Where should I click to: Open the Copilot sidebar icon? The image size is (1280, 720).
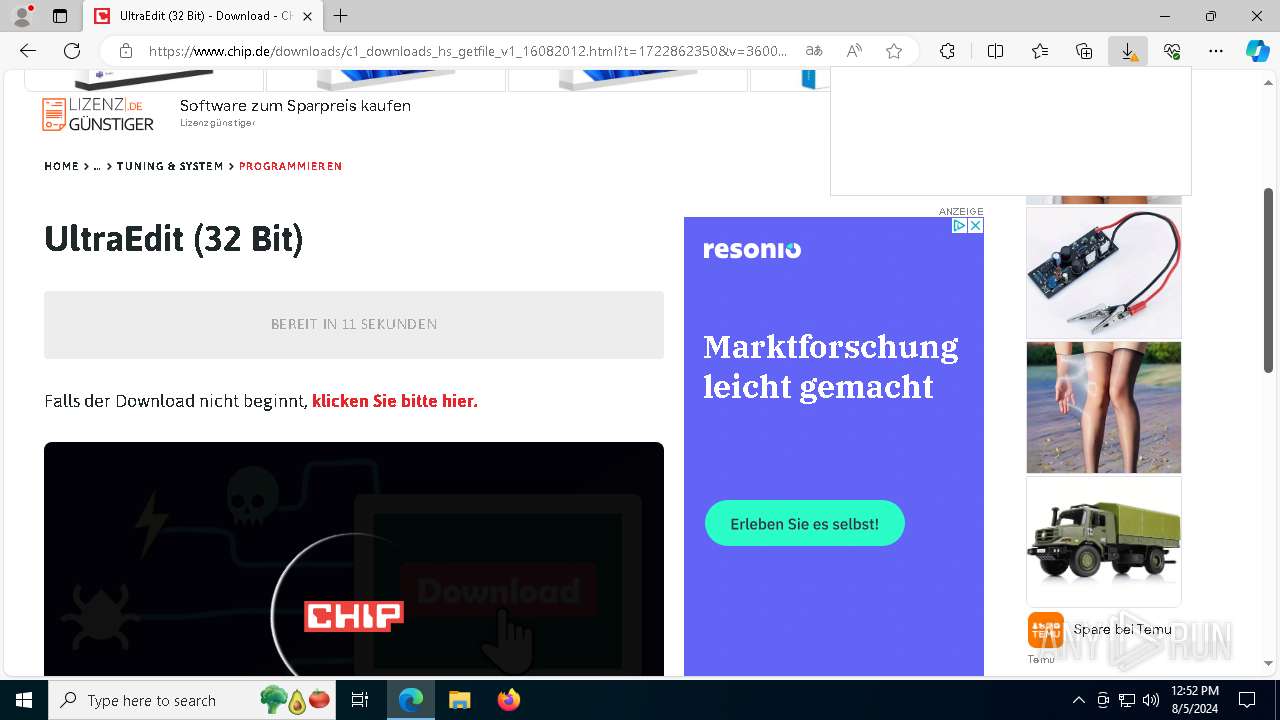pos(1258,51)
